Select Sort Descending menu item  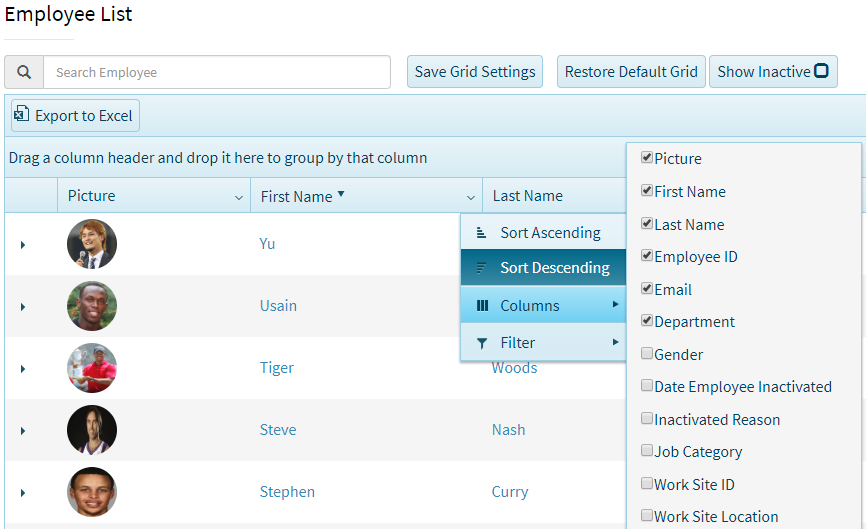pos(554,268)
